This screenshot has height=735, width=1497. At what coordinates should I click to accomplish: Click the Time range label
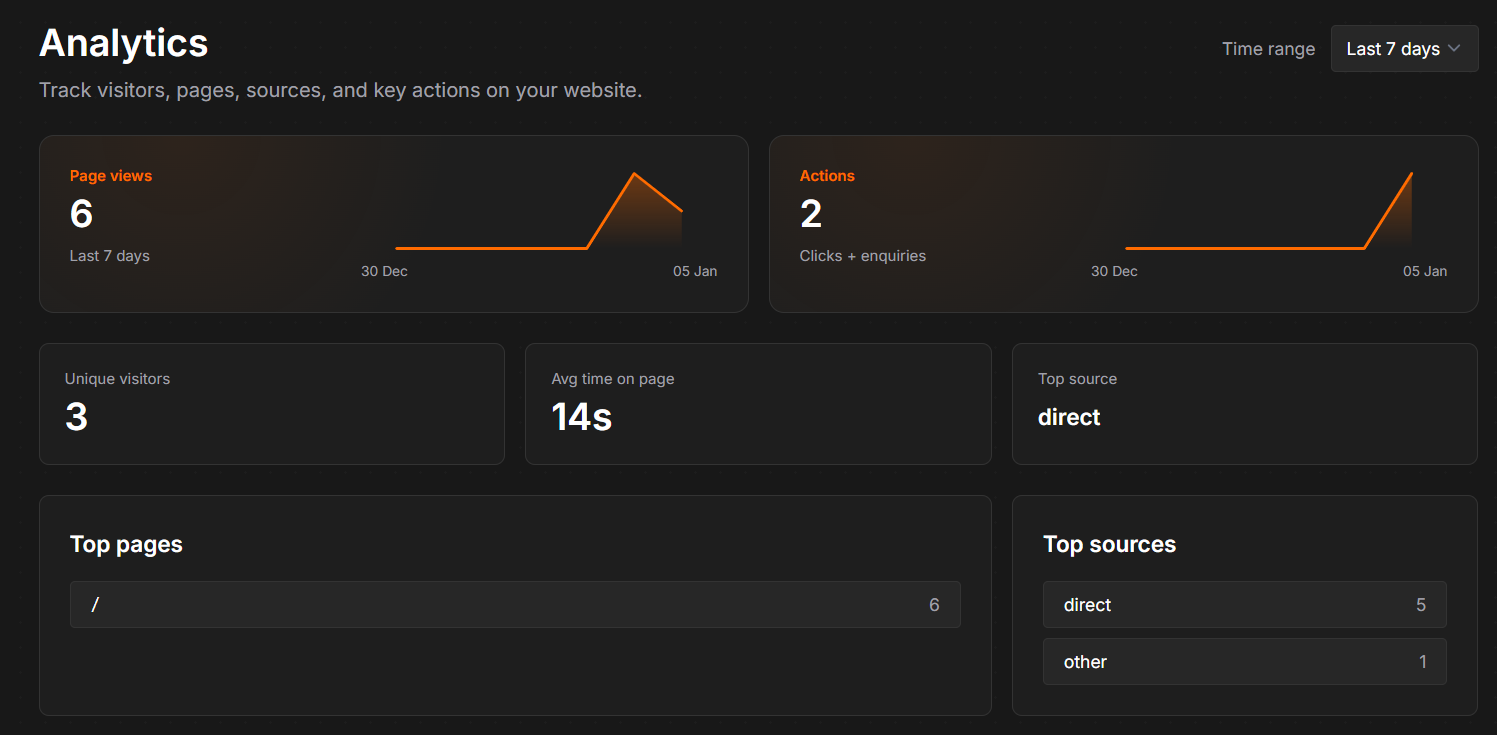(1268, 48)
